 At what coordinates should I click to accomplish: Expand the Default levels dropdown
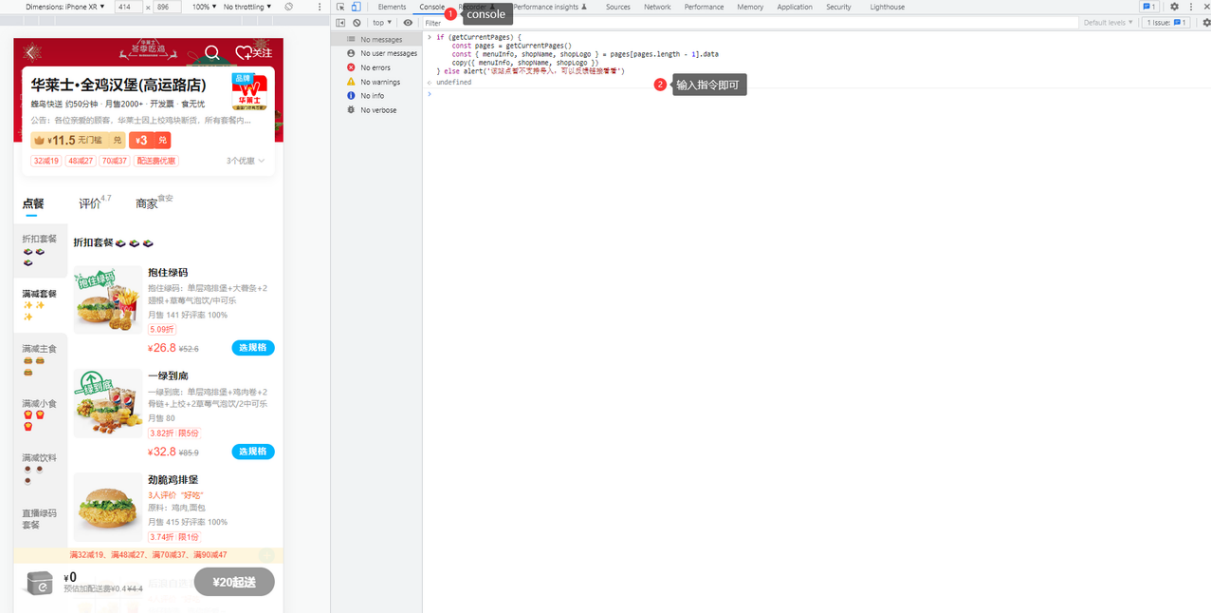(1108, 22)
